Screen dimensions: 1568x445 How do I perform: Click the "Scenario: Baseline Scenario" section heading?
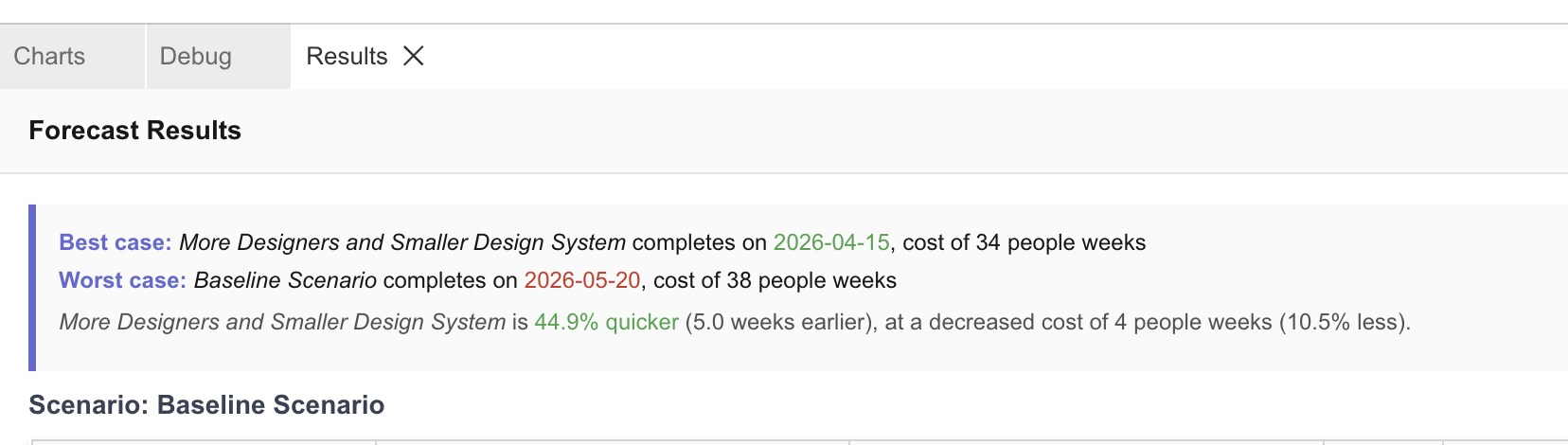click(x=206, y=405)
